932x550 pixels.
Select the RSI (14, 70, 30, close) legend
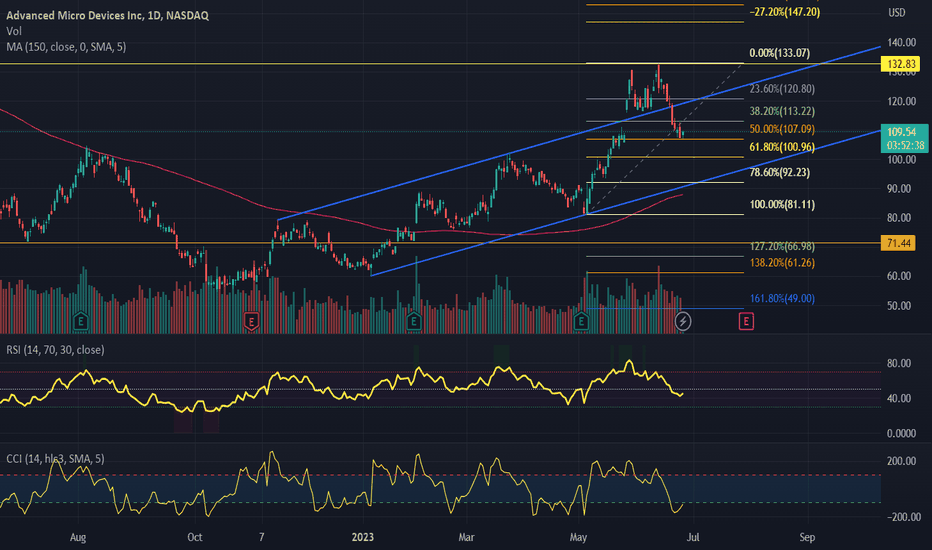55,350
